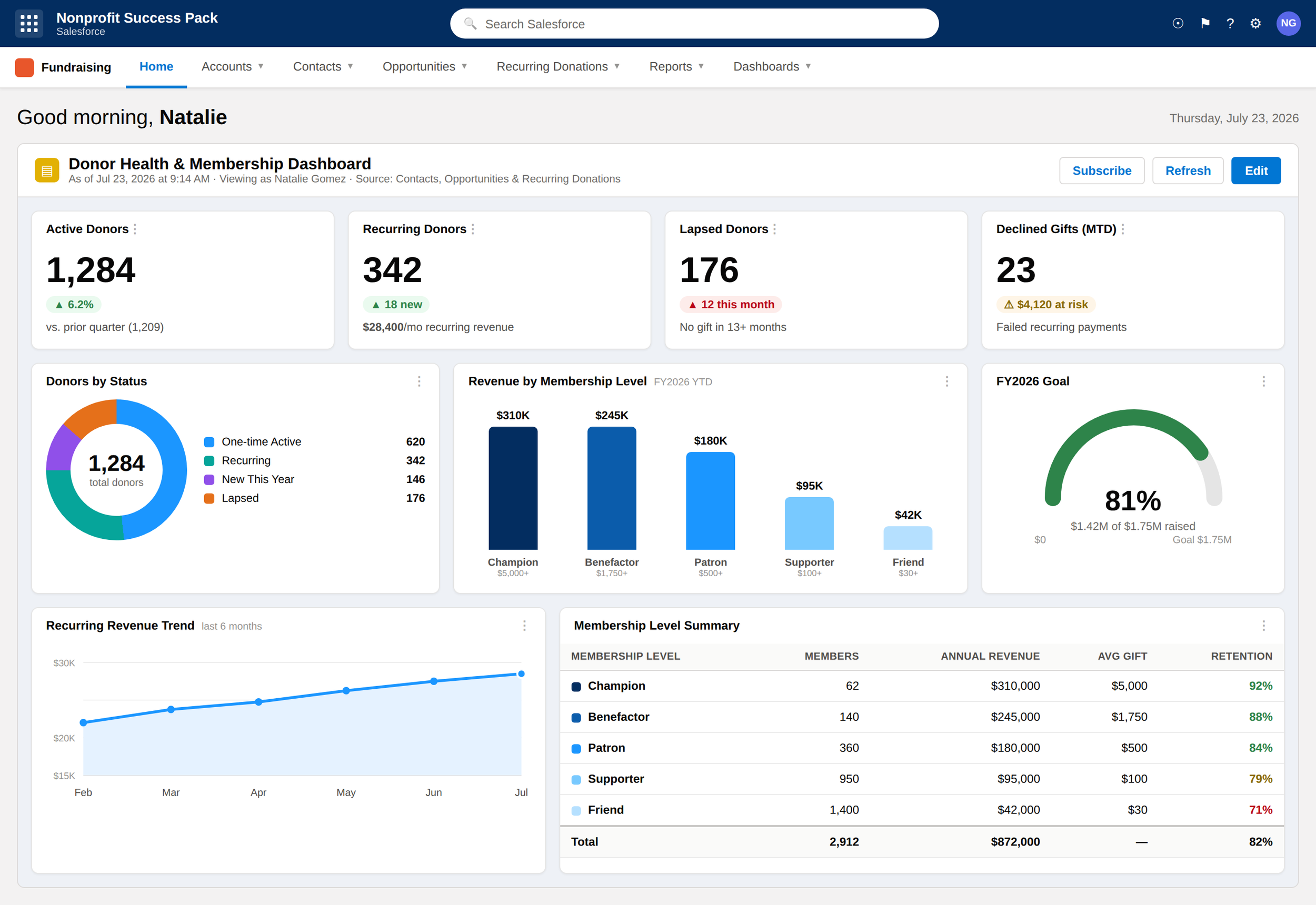The image size is (1316, 905).
Task: Click the 12 this month badge
Action: pos(731,305)
